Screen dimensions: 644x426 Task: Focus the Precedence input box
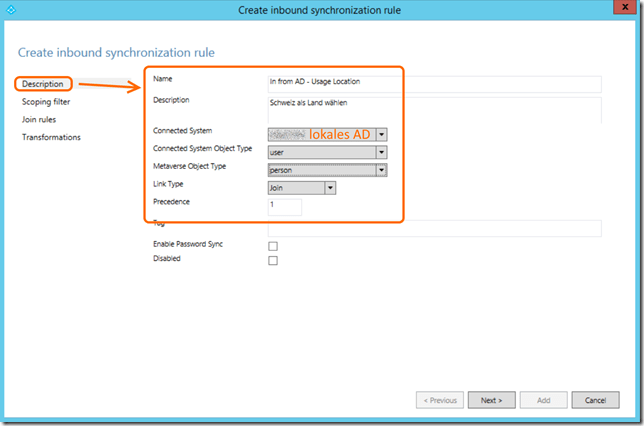click(285, 206)
